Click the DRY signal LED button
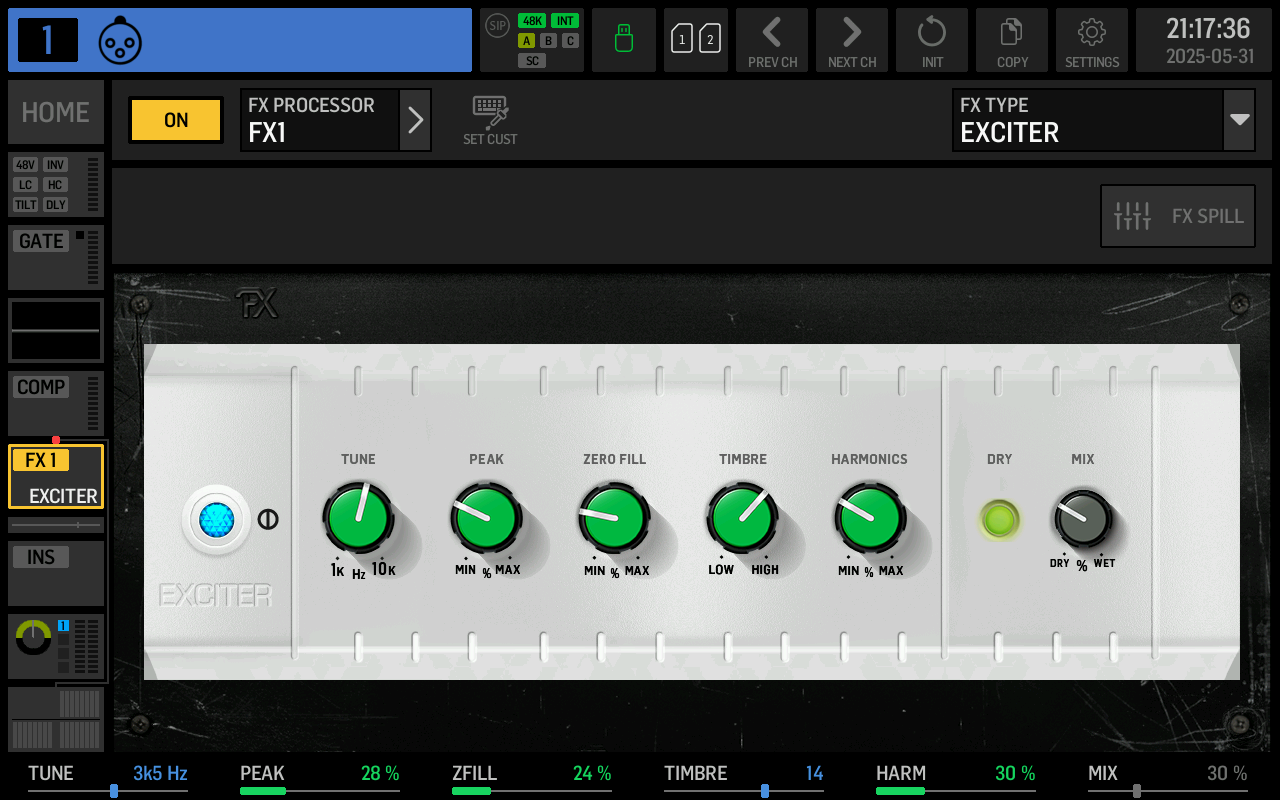The width and height of the screenshot is (1280, 800). coord(999,519)
